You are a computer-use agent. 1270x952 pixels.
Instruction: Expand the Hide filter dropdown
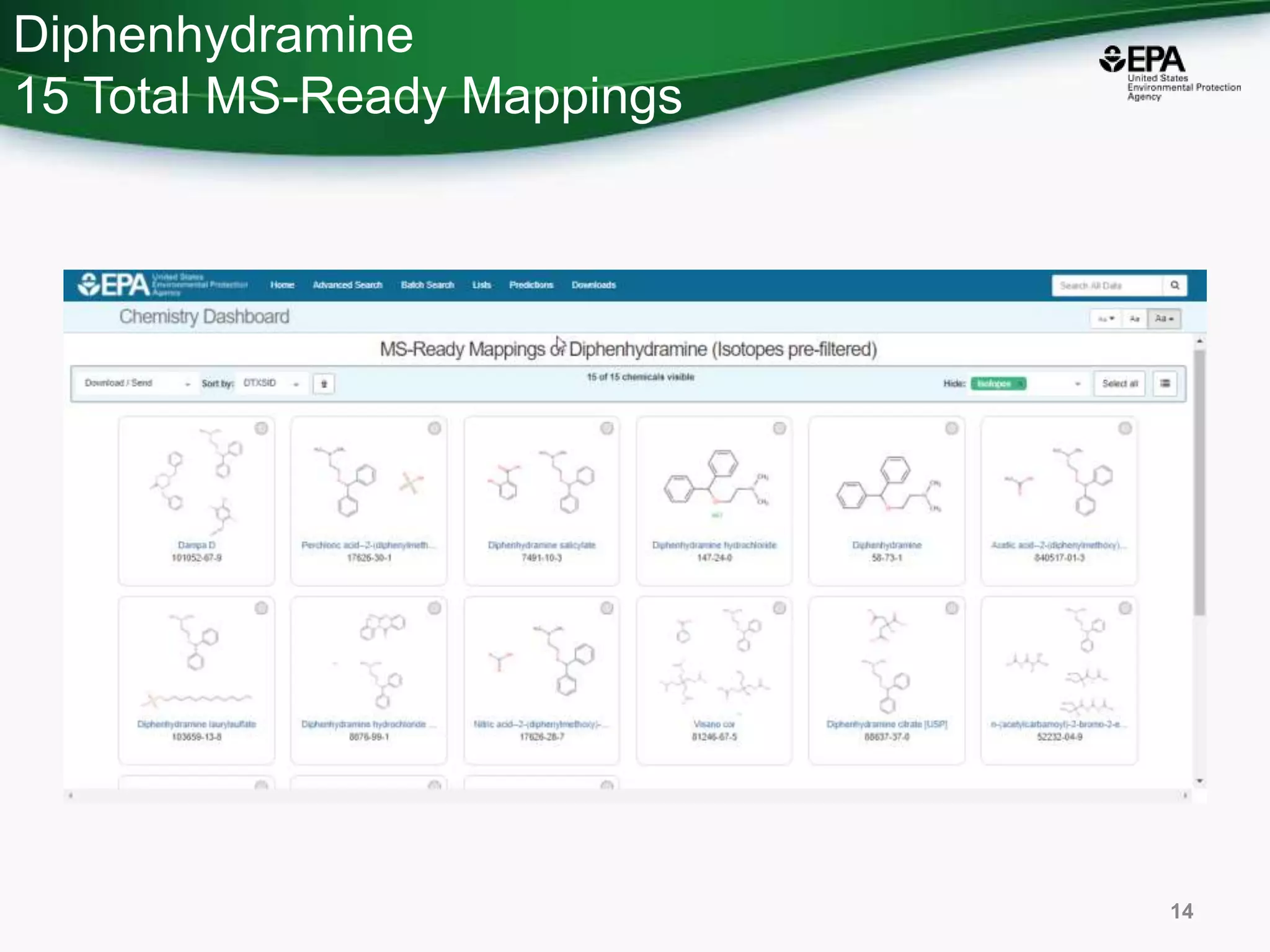coord(1078,384)
